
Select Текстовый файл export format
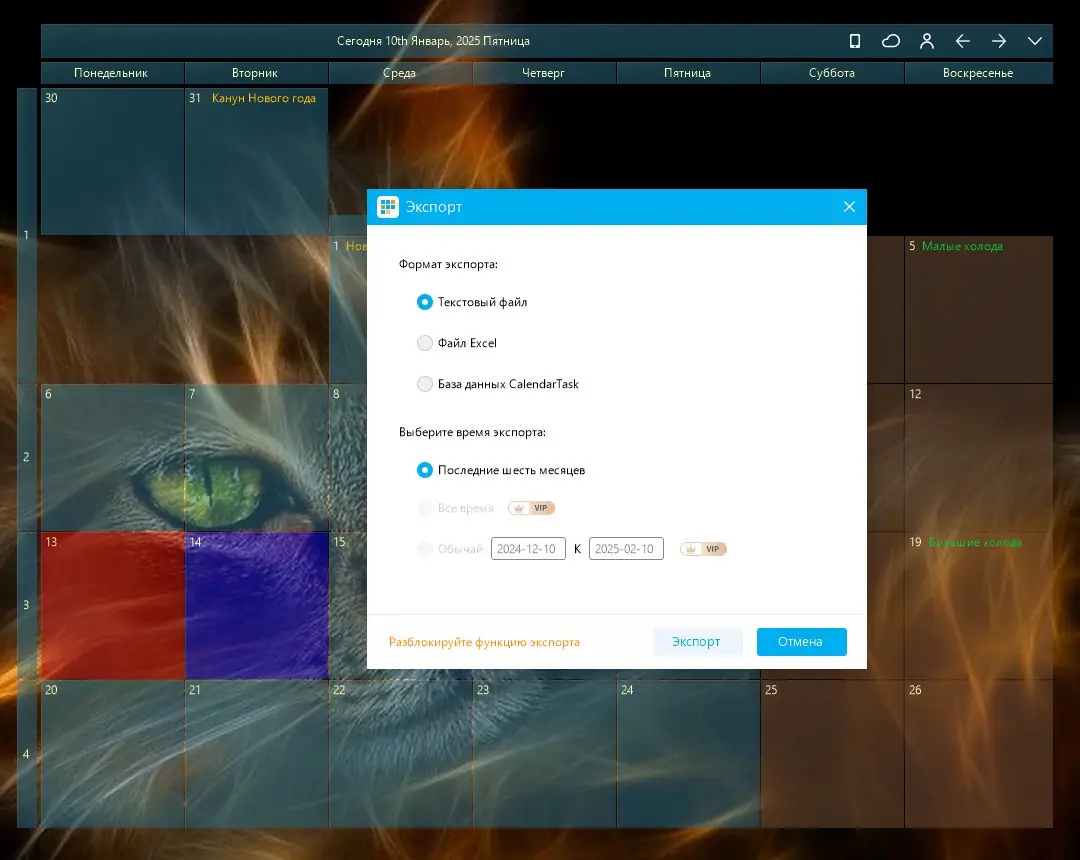tap(472, 302)
